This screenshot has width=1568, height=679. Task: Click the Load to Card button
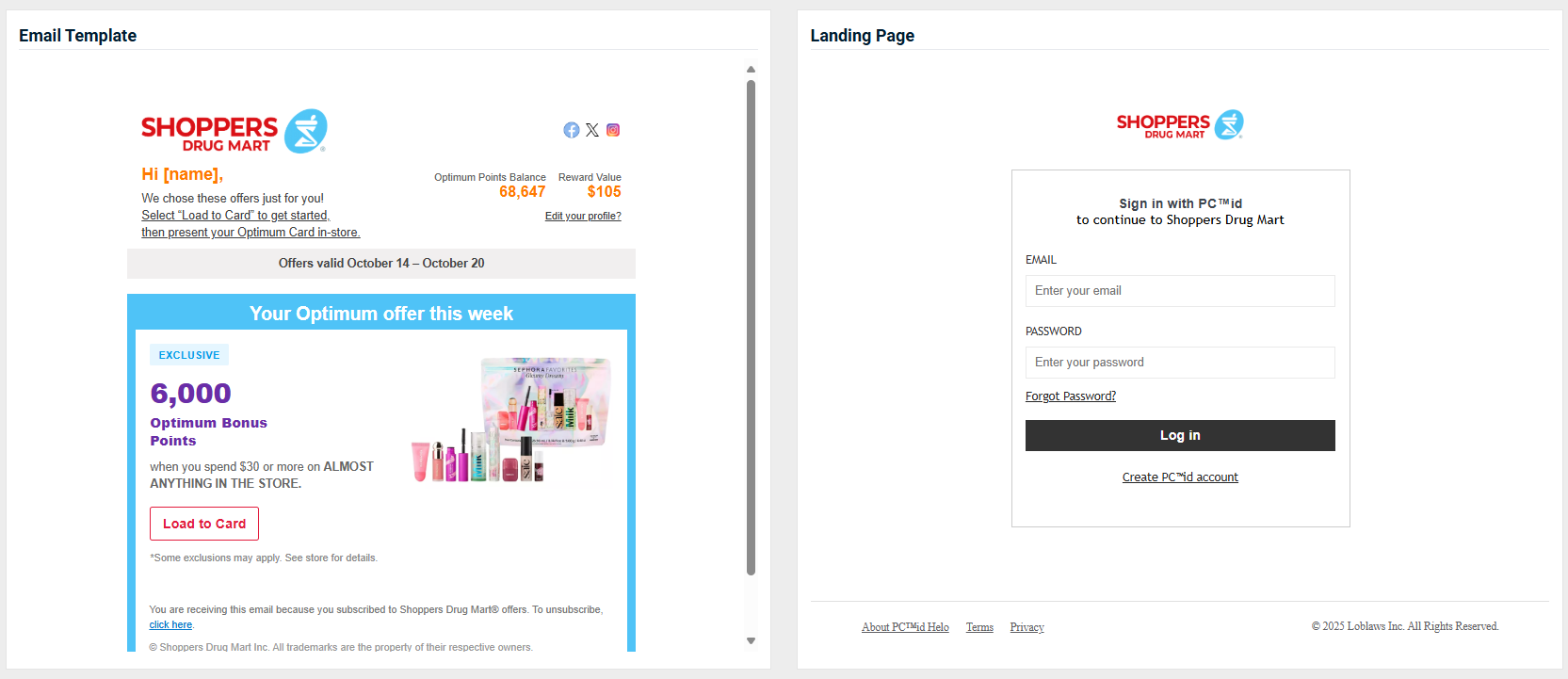tap(204, 524)
